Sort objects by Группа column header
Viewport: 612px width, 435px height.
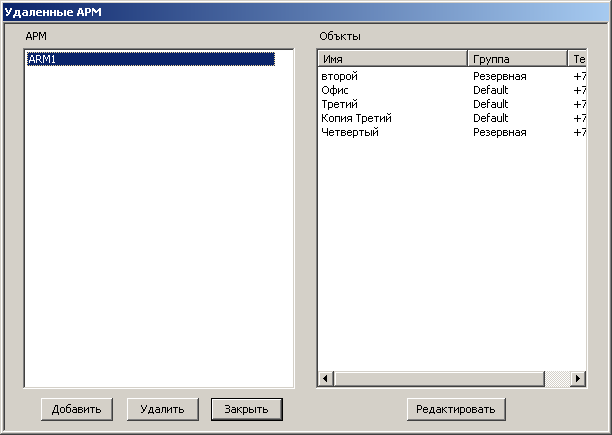point(517,59)
